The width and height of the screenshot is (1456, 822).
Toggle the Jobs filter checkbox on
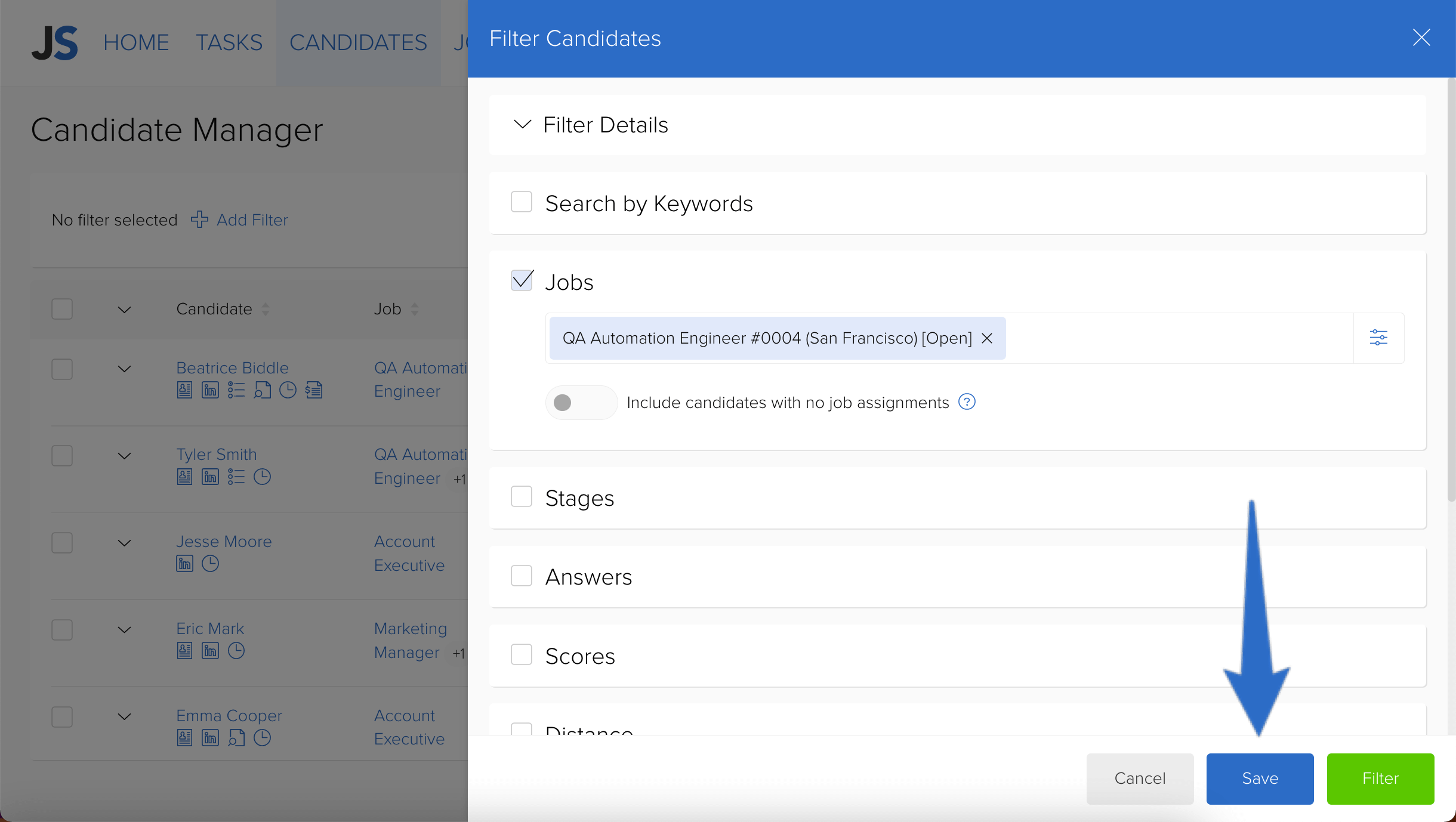point(521,281)
